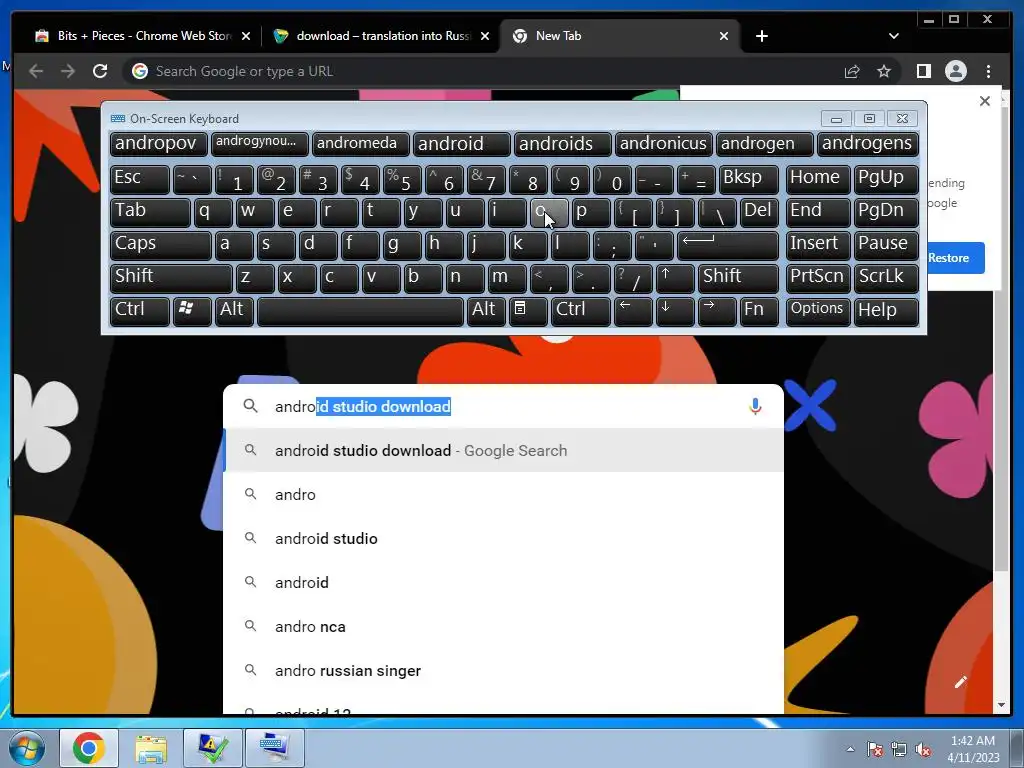Toggle the Fn key on On-Screen Keyboard
Viewport: 1024px width, 768px height.
pos(759,310)
